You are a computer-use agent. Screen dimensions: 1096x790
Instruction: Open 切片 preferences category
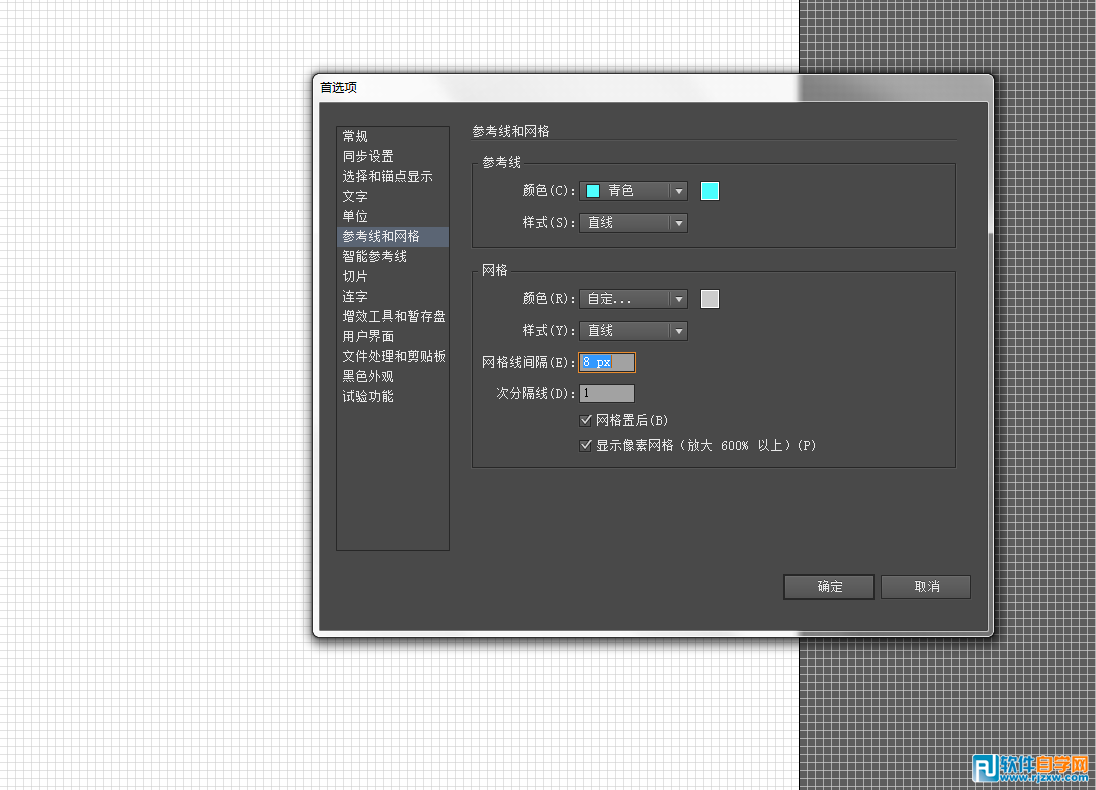(x=355, y=276)
